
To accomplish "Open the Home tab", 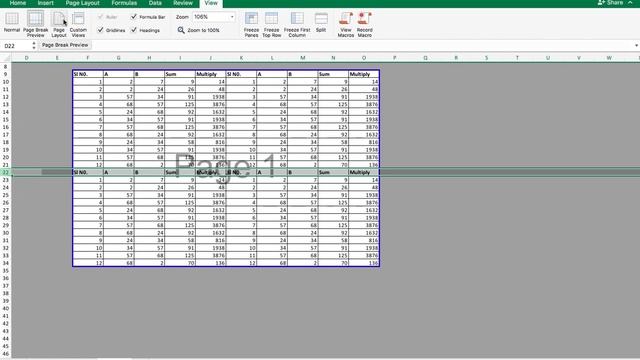I will [18, 3].
